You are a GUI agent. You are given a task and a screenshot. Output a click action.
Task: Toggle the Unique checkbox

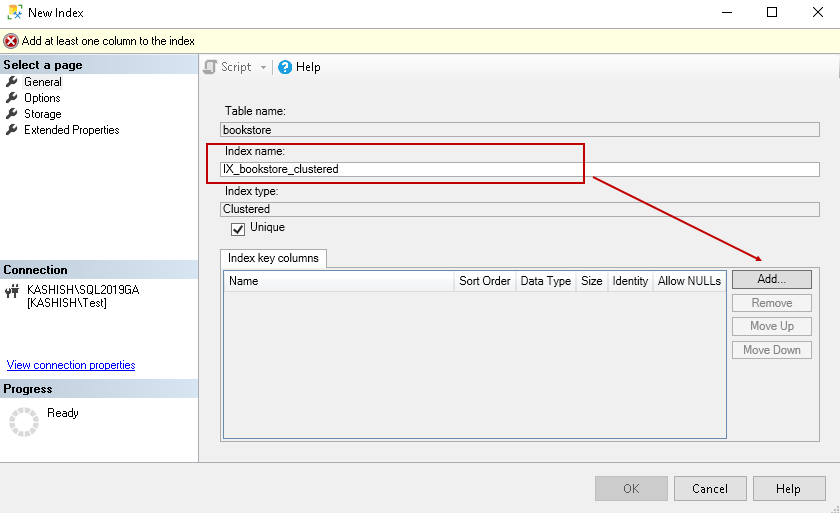[238, 229]
